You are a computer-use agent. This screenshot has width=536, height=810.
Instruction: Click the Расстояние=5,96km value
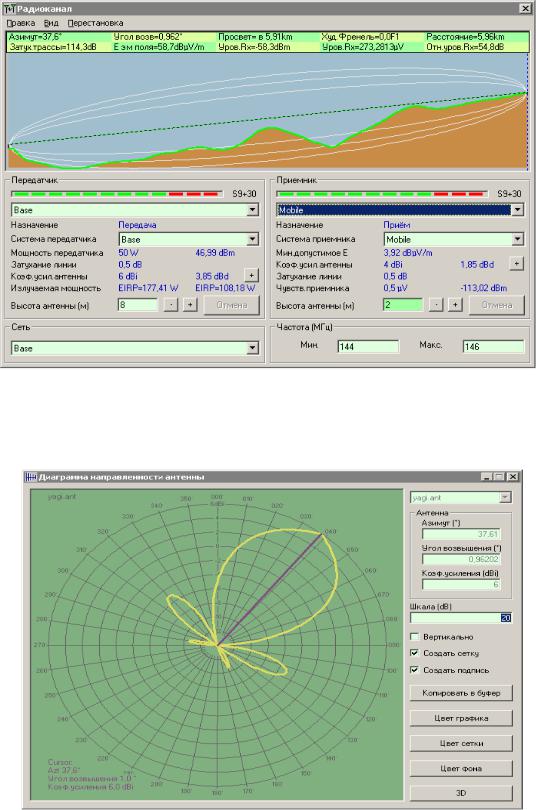(x=465, y=37)
